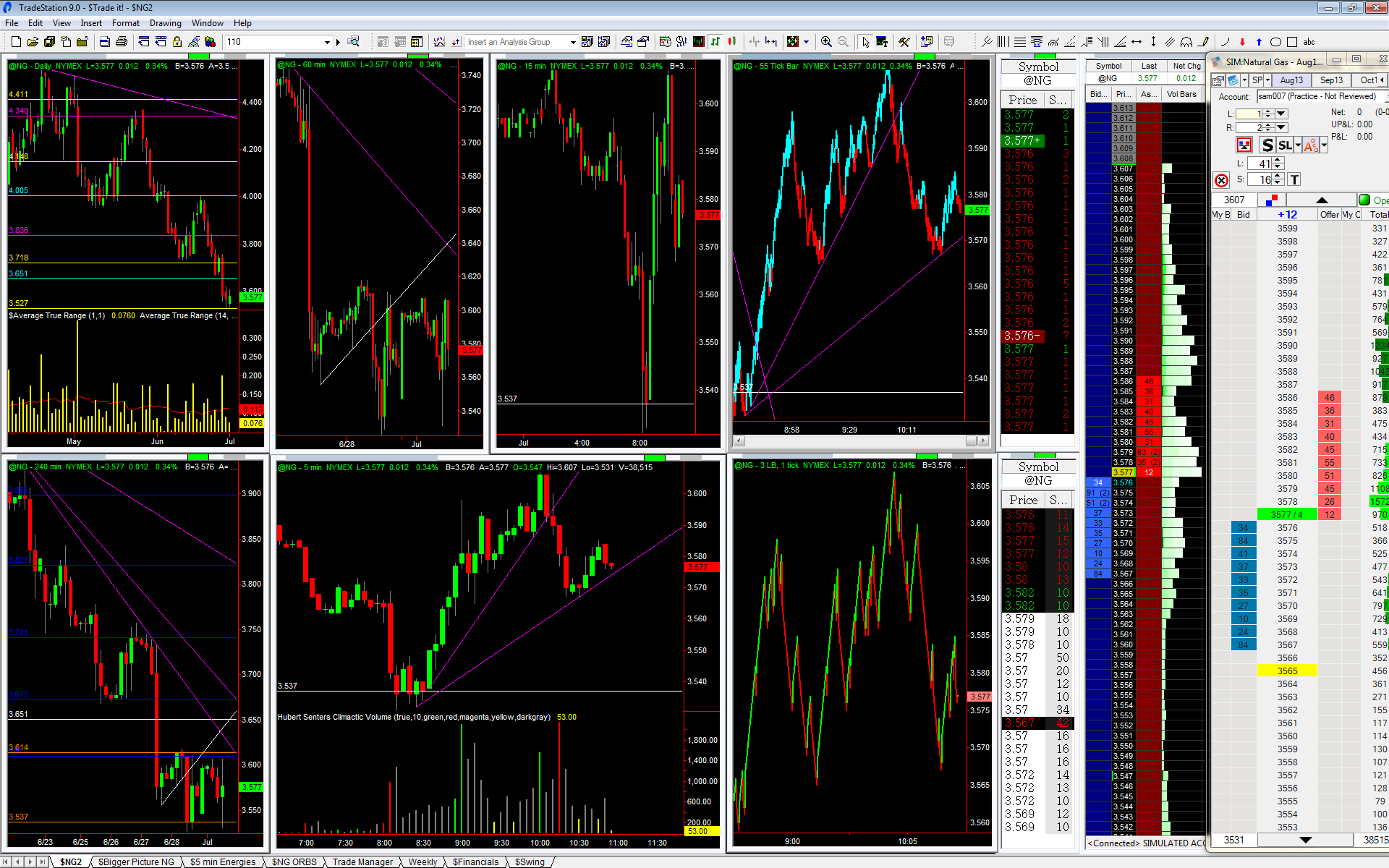Open the interval 110 dropdown
Screen dimensions: 1389x868
tap(327, 42)
